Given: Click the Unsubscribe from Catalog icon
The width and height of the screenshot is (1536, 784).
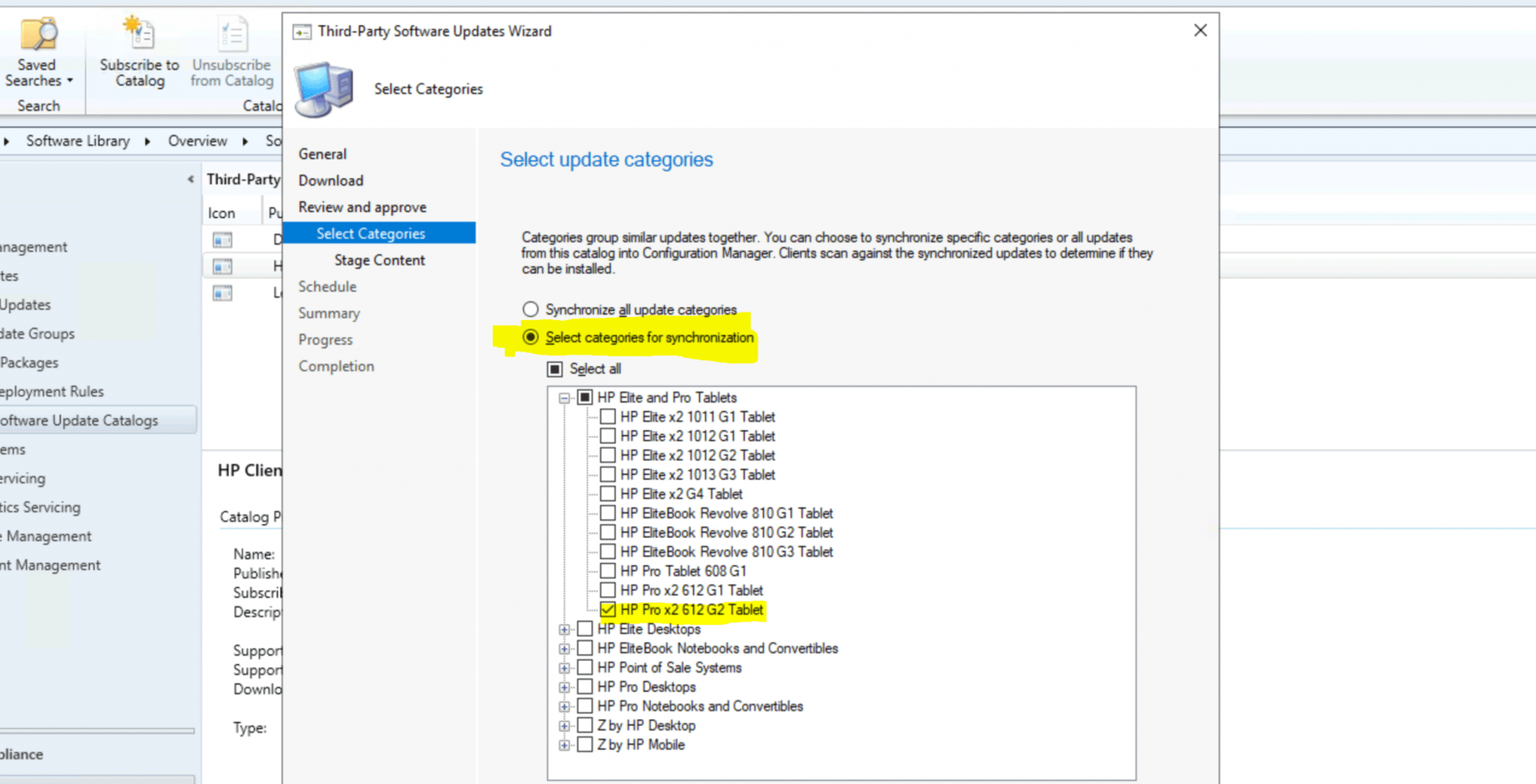Looking at the screenshot, I should (232, 33).
